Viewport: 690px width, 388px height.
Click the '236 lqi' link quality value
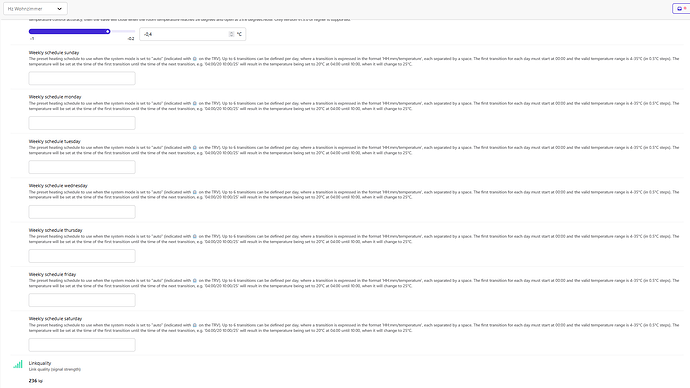tap(36, 381)
